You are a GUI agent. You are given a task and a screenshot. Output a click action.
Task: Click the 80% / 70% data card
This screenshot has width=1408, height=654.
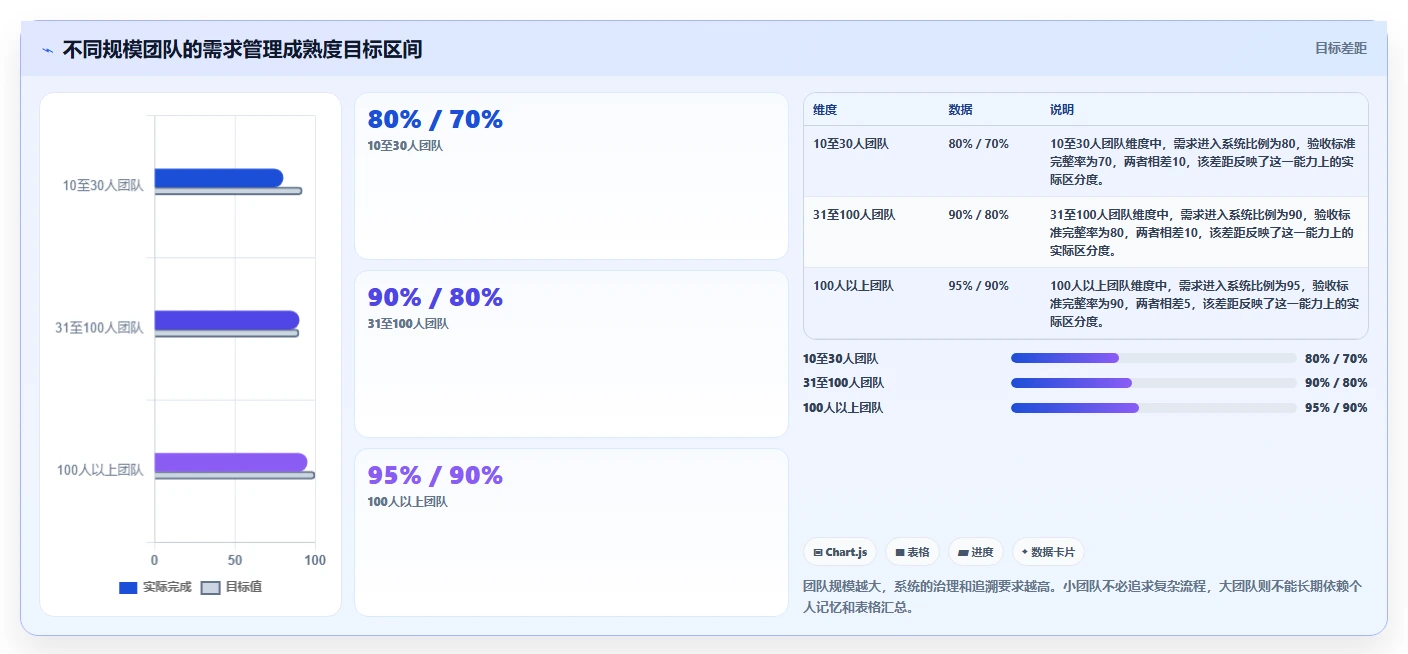[x=571, y=176]
